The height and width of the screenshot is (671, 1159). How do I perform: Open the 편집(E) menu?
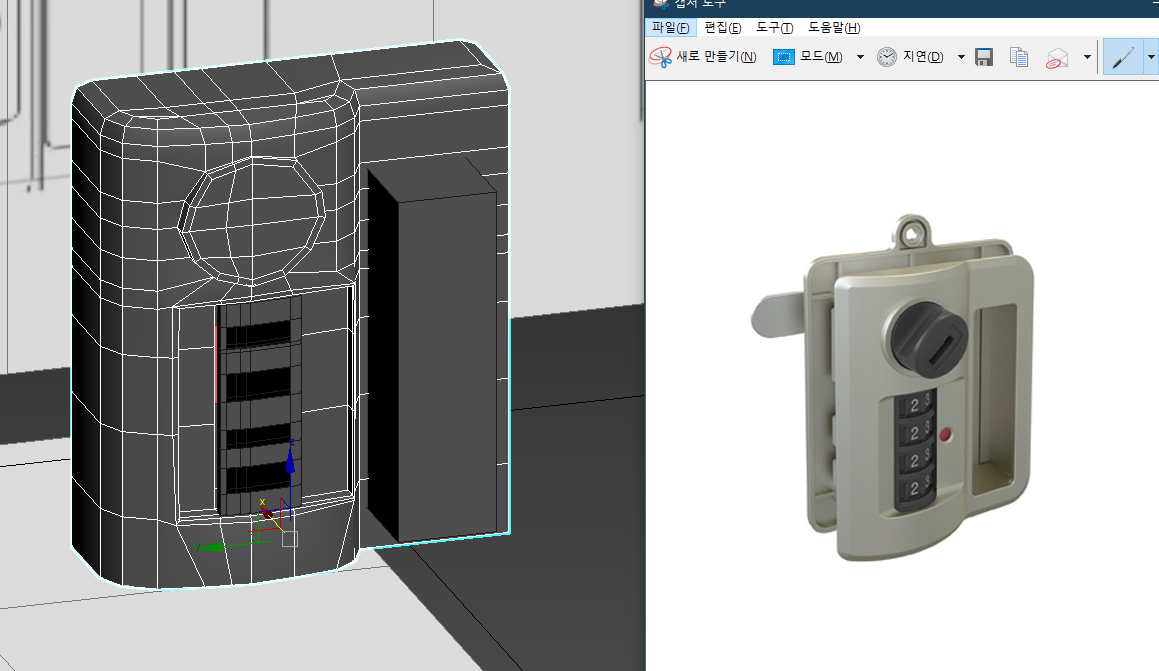(722, 27)
